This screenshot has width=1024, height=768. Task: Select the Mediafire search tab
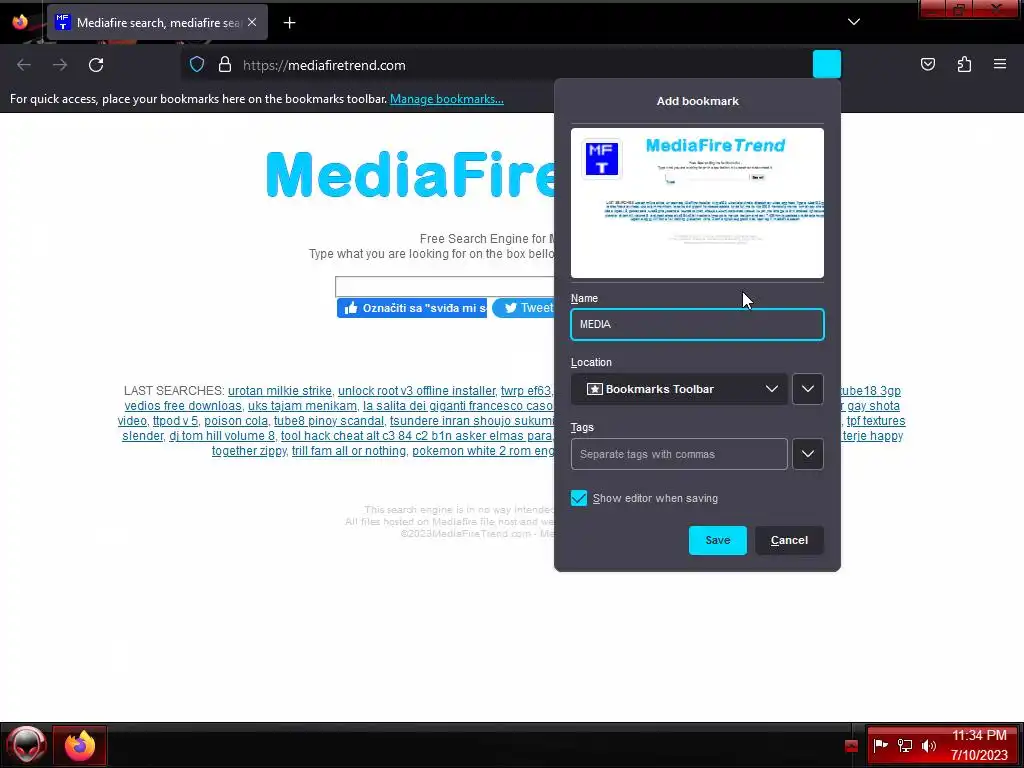tap(157, 22)
